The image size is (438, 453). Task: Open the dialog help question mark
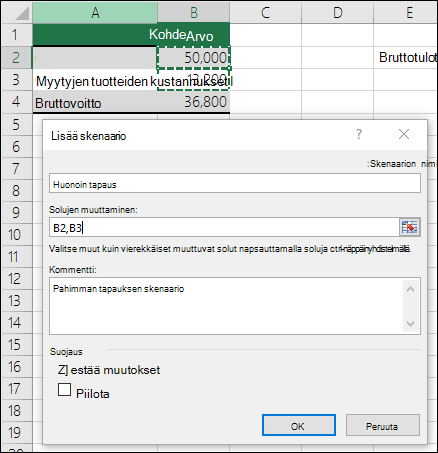tap(359, 134)
